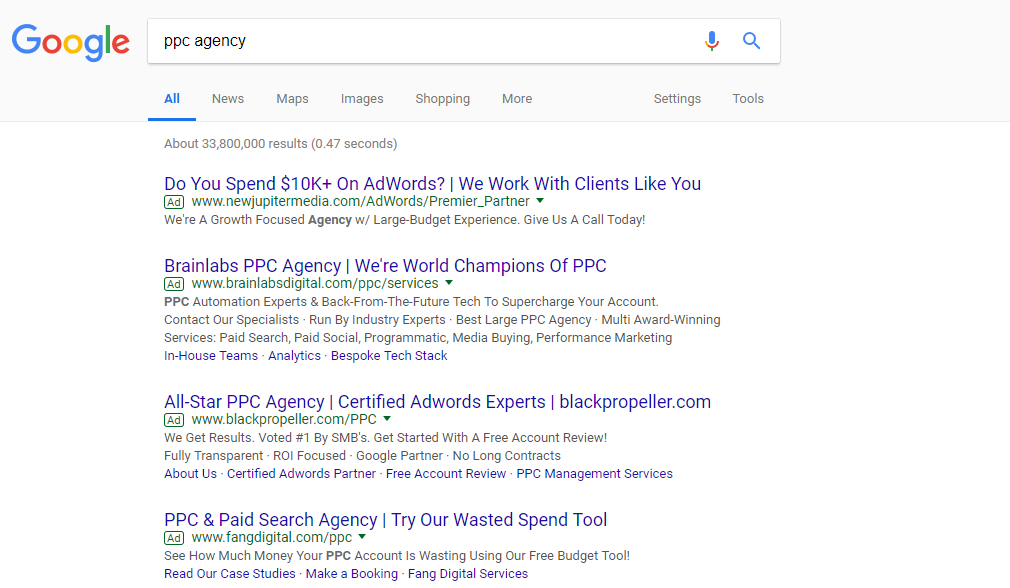Screen dimensions: 1010x588
Task: Click the Ad badge beside fangdigital URL
Action: pyautogui.click(x=174, y=538)
